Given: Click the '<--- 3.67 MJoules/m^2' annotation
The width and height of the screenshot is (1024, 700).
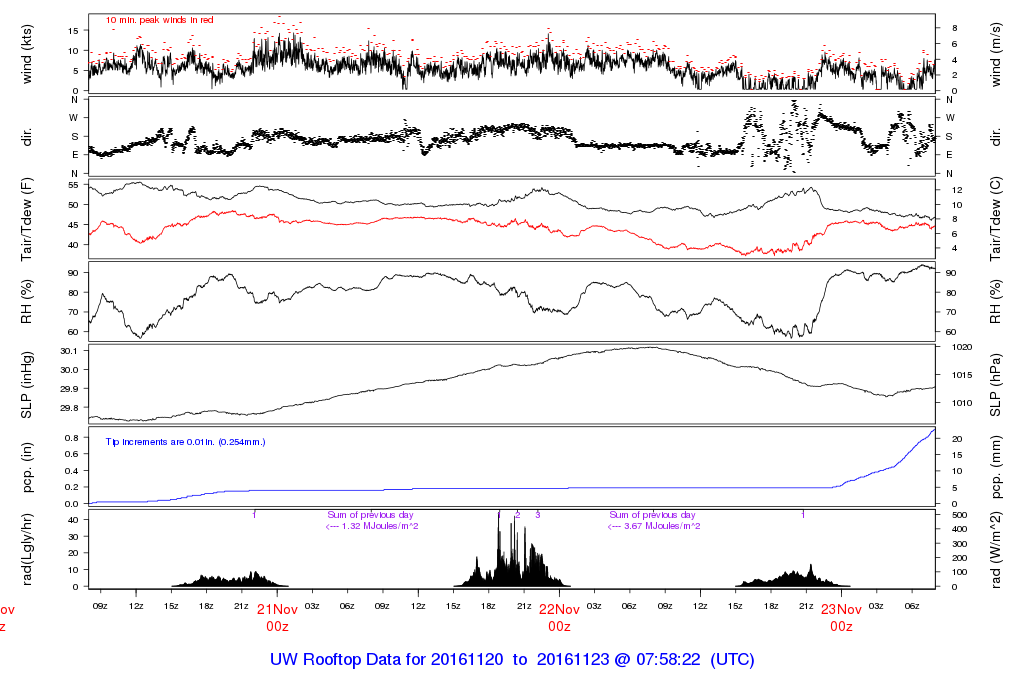Looking at the screenshot, I should click(654, 526).
